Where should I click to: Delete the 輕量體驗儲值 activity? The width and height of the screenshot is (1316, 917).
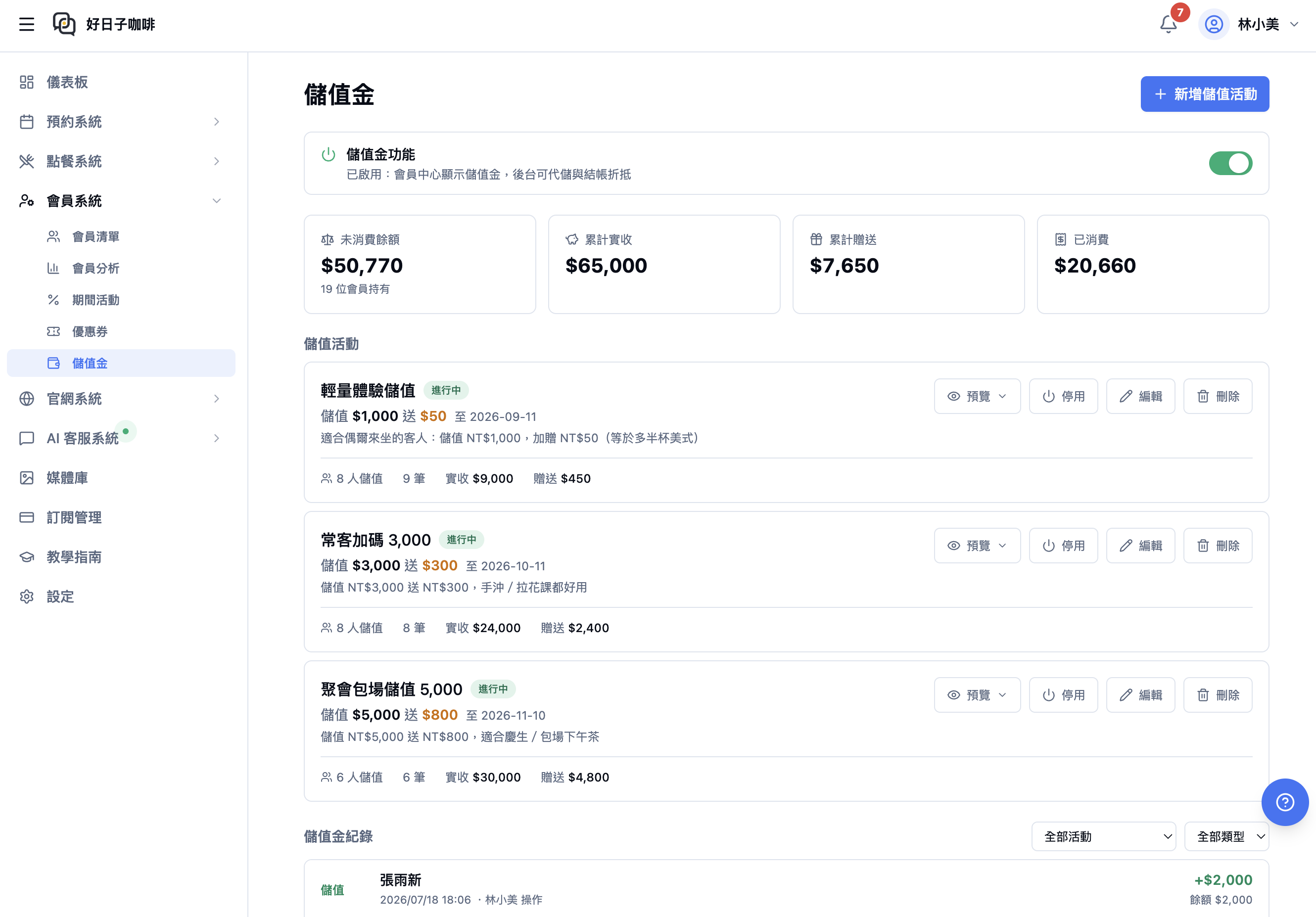coord(1218,396)
